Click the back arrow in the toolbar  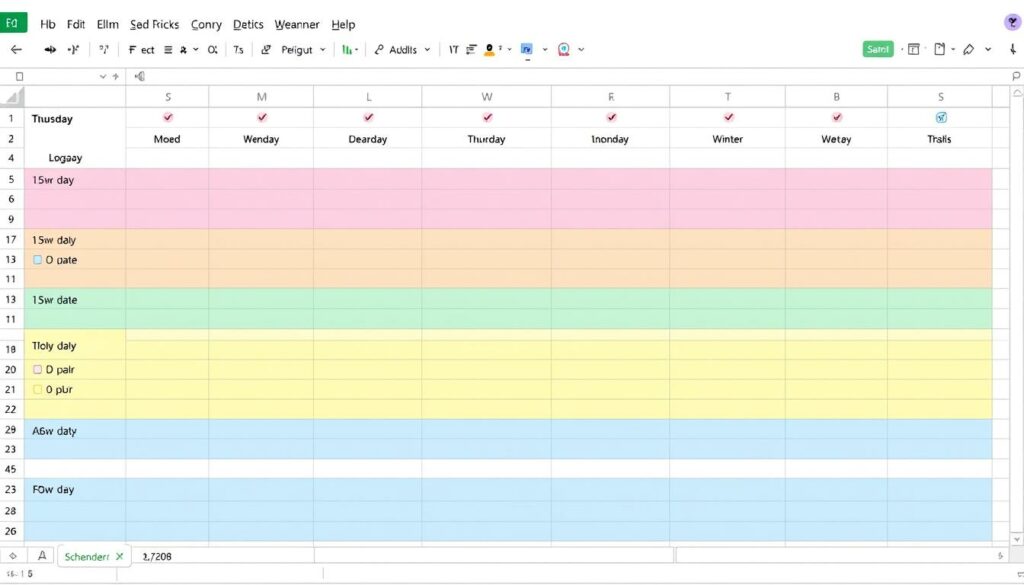point(16,49)
